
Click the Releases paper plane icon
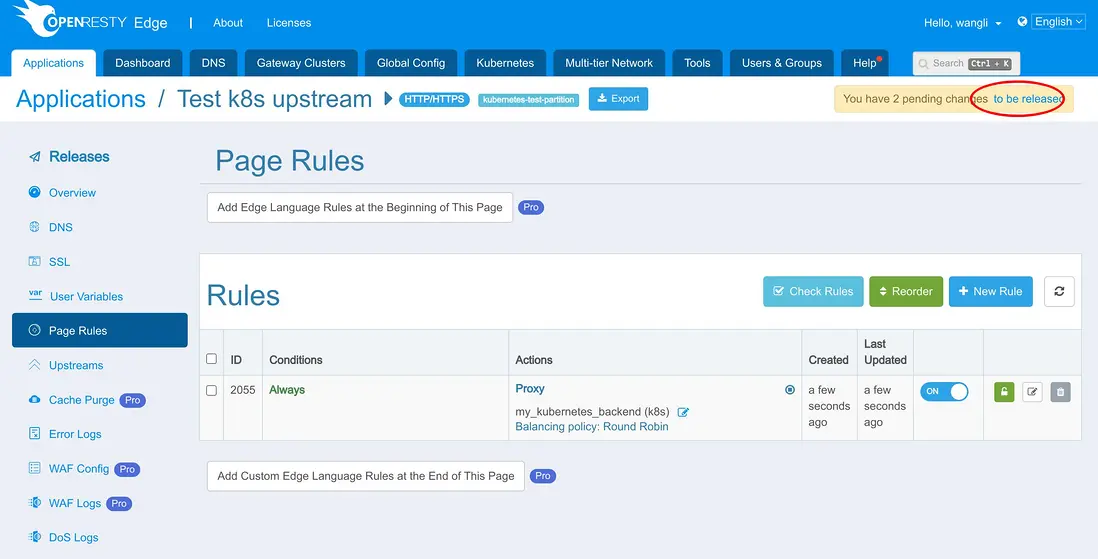(x=34, y=157)
